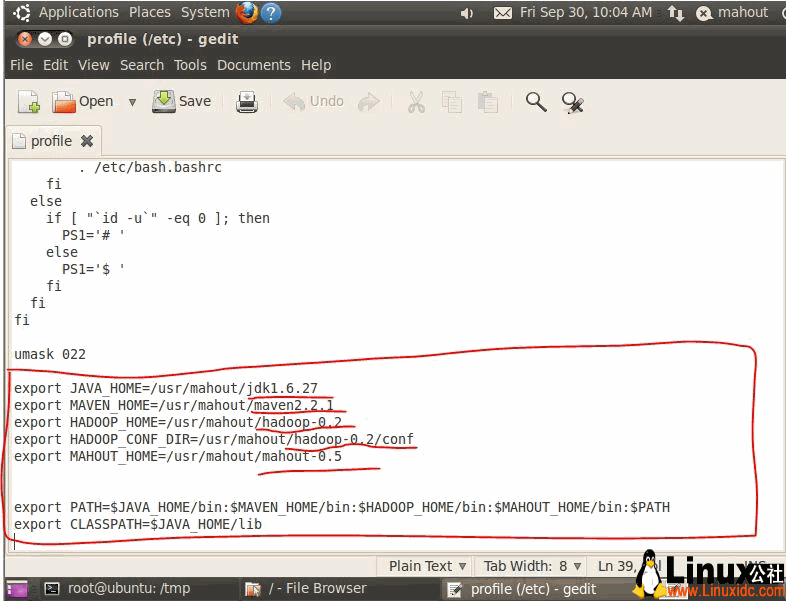Open Find and Replace icon
Screen dimensions: 786x601
[572, 103]
